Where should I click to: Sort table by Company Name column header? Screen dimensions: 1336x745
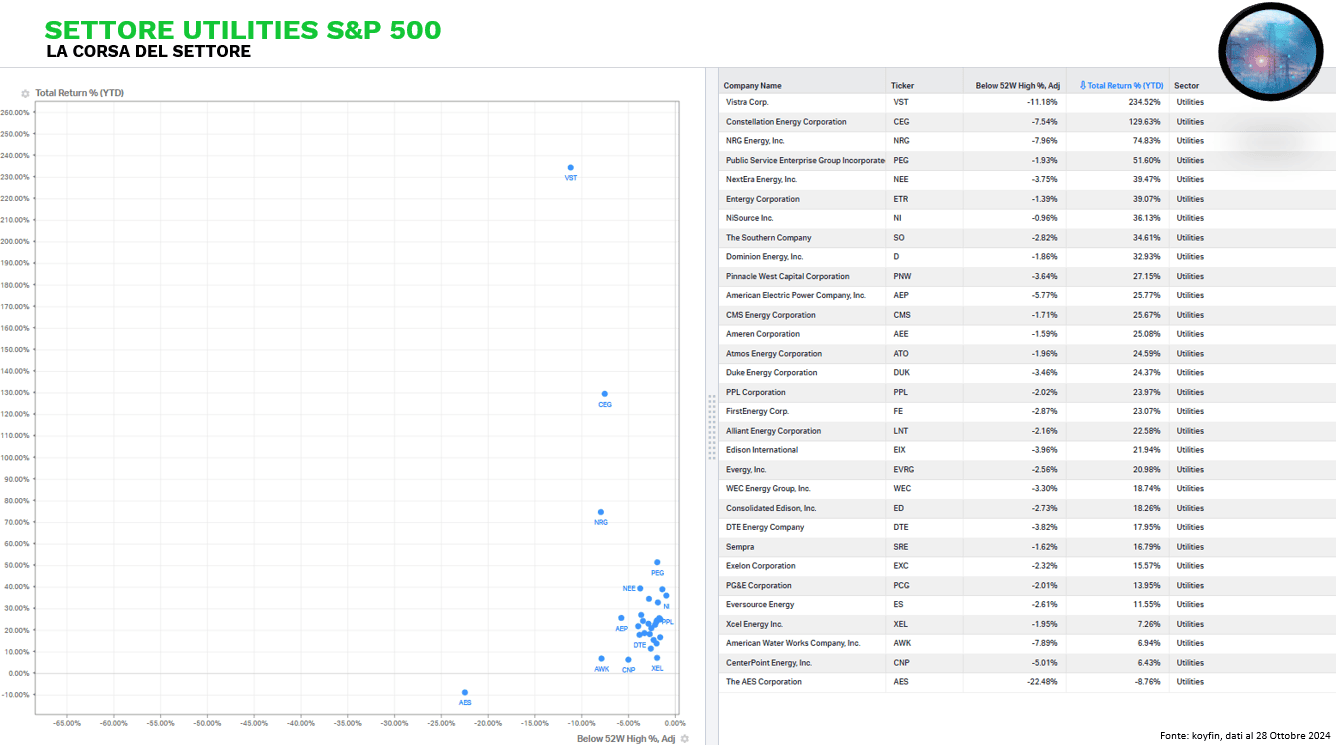coord(753,86)
